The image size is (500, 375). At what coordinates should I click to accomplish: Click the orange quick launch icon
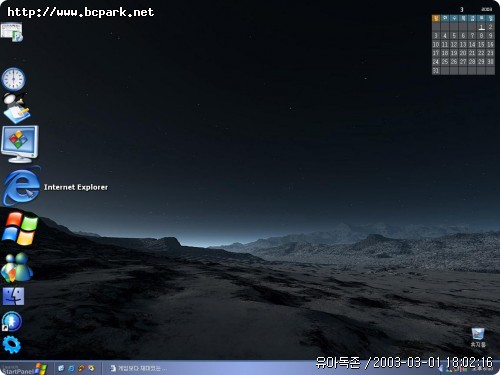[81, 368]
